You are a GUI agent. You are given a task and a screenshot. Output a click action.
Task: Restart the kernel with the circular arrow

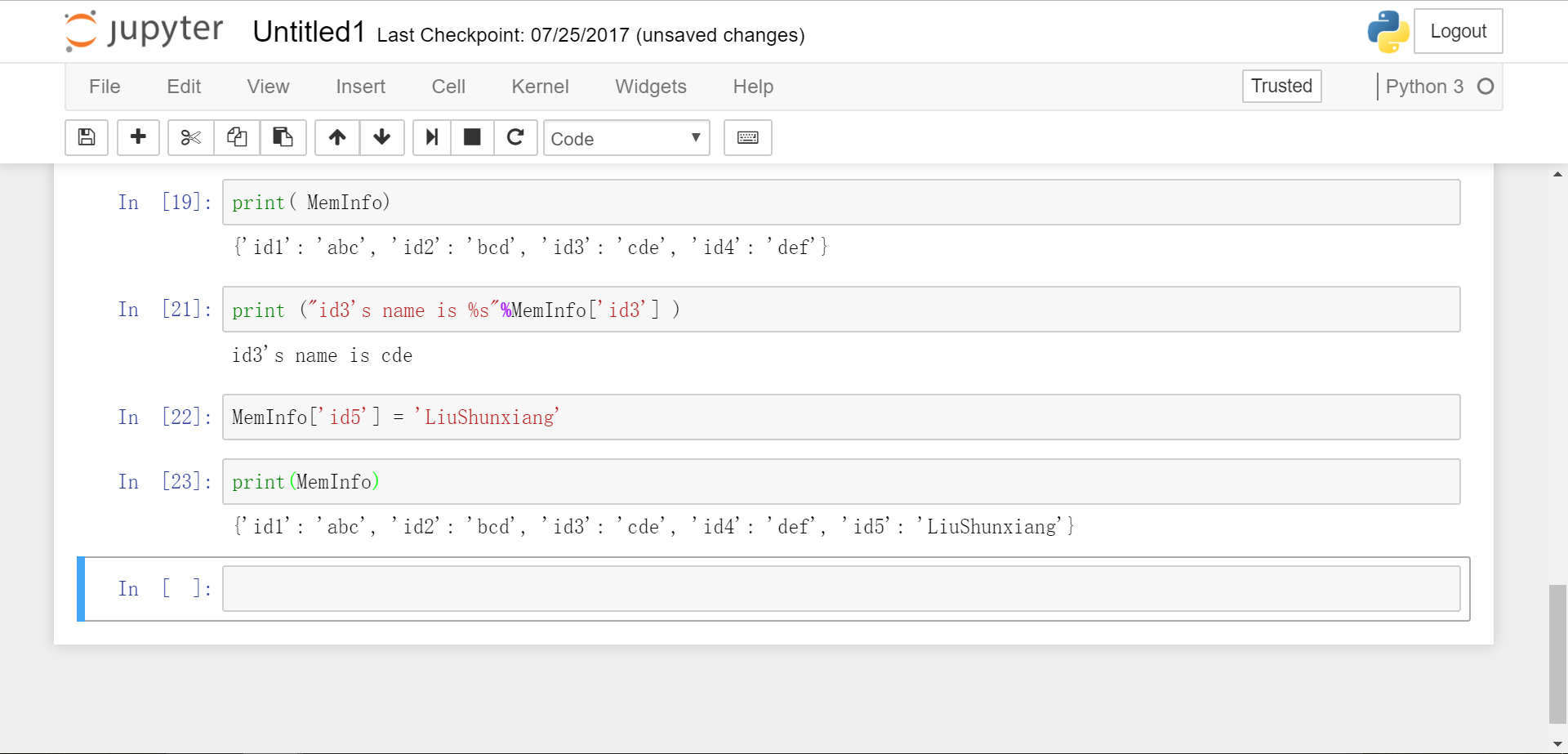point(515,137)
